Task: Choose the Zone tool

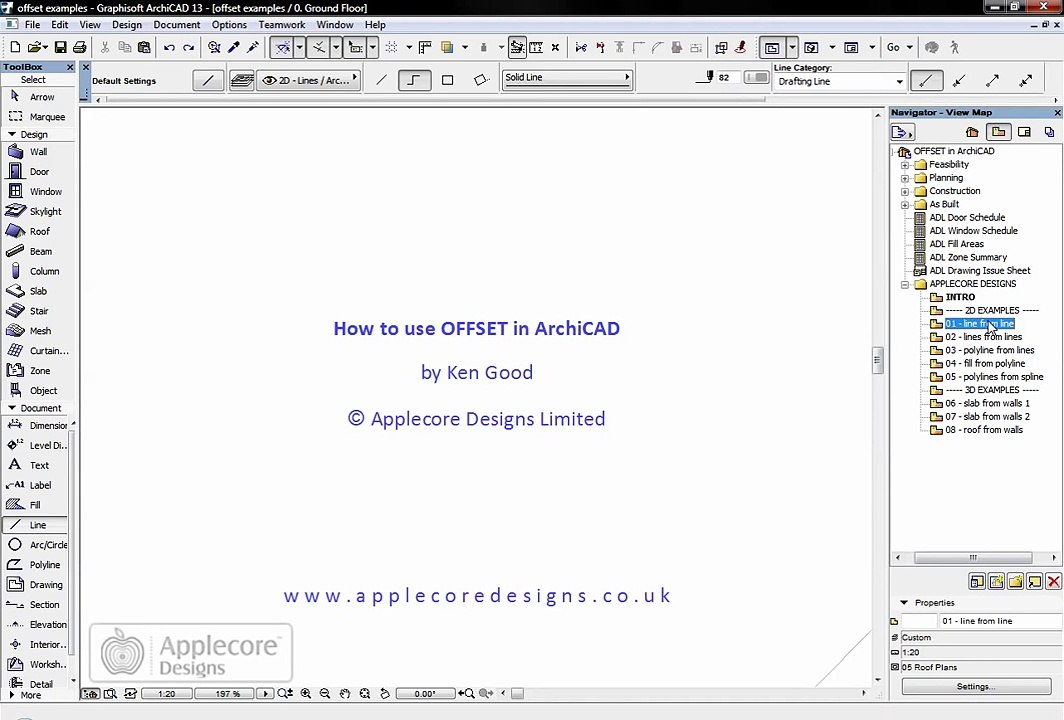Action: coord(37,371)
